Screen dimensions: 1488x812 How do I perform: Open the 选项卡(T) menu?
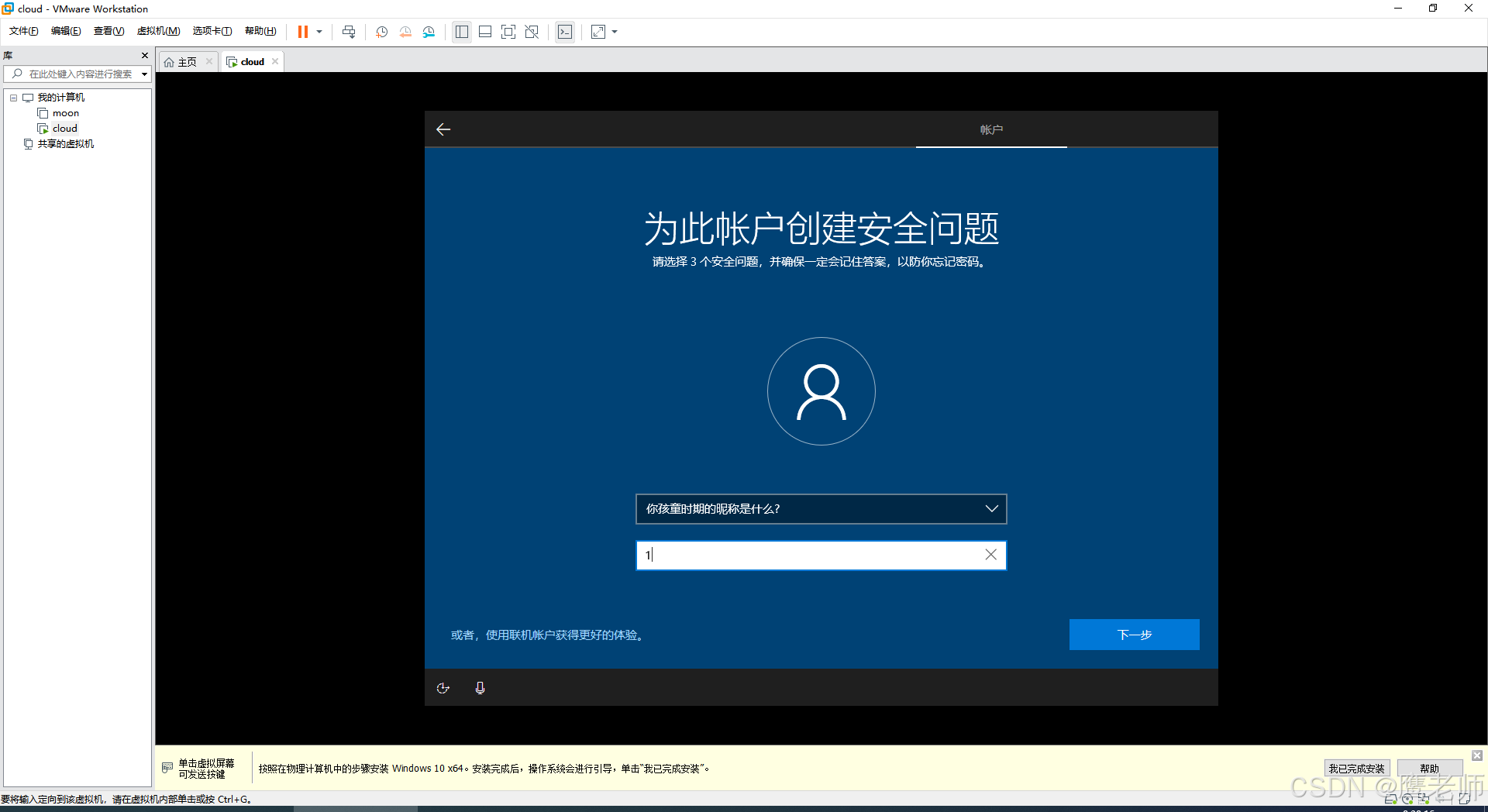212,31
